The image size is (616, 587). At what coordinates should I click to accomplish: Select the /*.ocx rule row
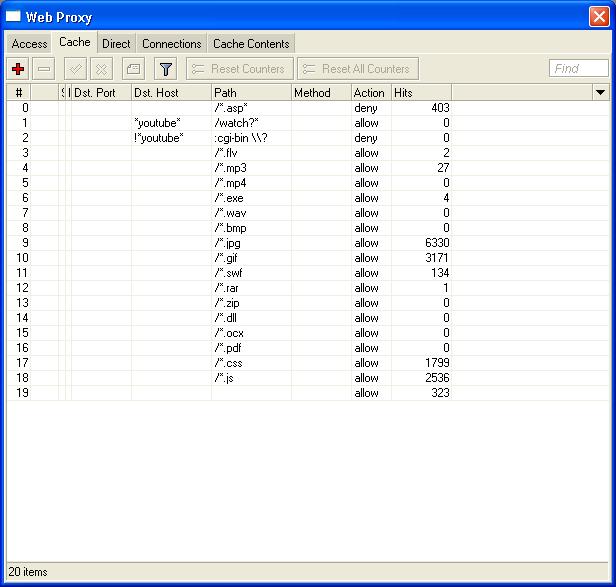pos(308,333)
